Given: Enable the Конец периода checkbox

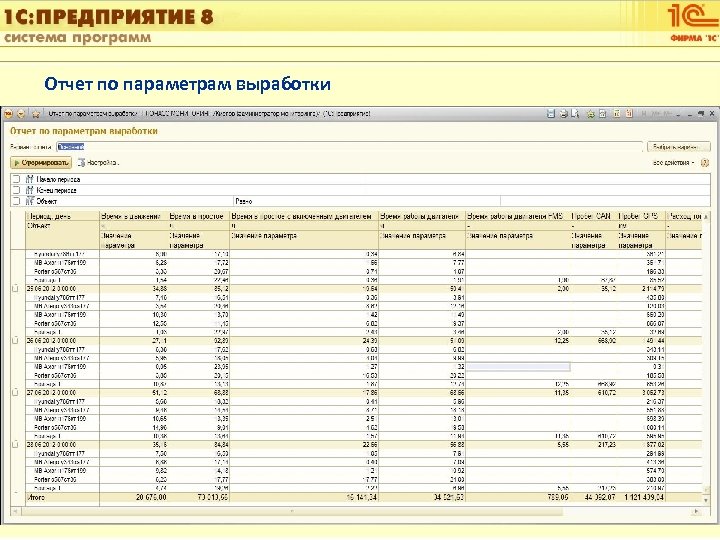Looking at the screenshot, I should point(17,190).
